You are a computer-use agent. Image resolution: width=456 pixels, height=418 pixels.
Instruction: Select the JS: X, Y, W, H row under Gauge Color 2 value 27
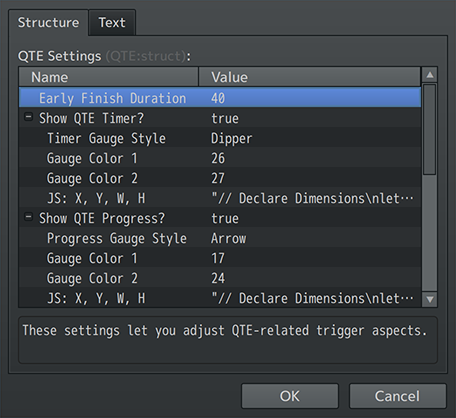point(220,197)
